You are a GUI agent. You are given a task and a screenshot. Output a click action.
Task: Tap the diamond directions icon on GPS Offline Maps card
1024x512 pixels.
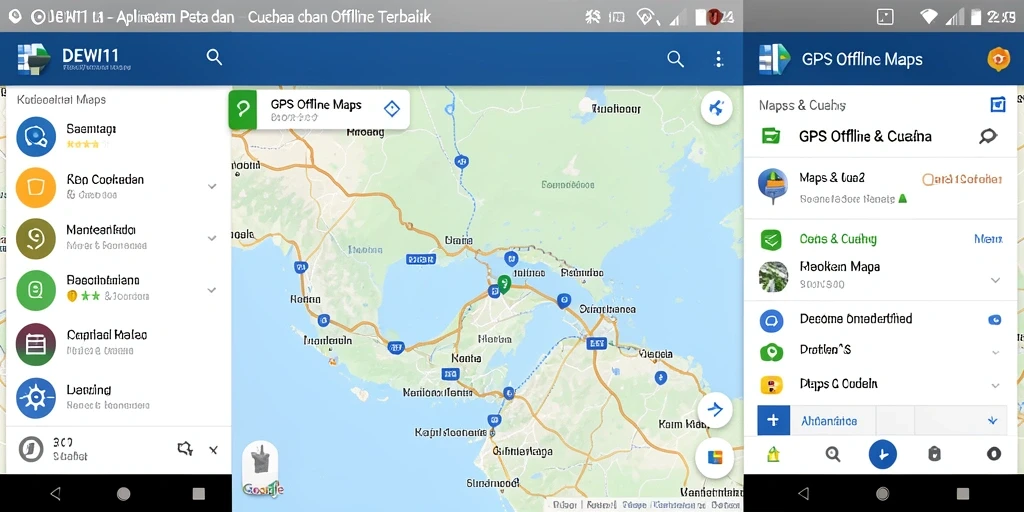pos(391,109)
